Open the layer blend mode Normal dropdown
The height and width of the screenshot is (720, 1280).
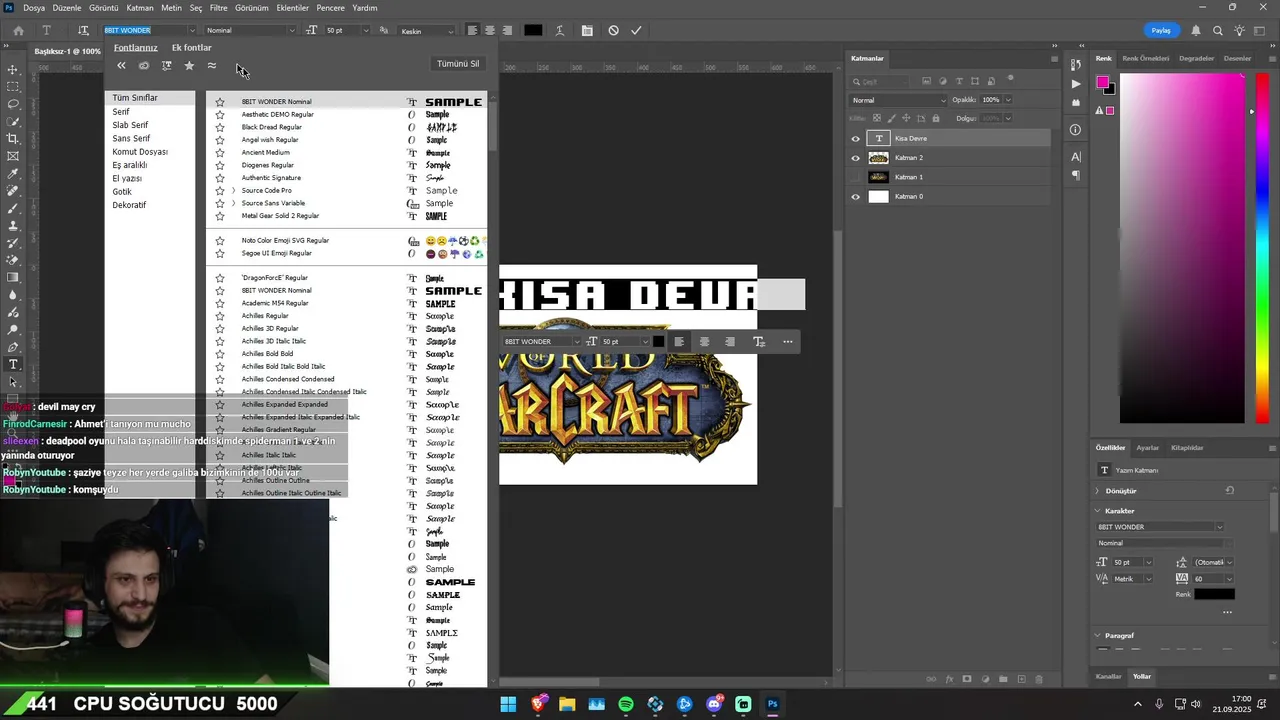(898, 100)
